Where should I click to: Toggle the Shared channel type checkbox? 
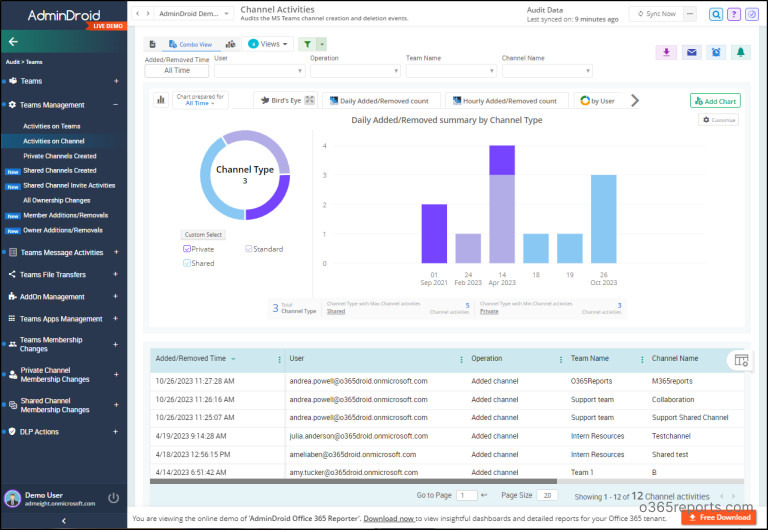click(x=187, y=263)
